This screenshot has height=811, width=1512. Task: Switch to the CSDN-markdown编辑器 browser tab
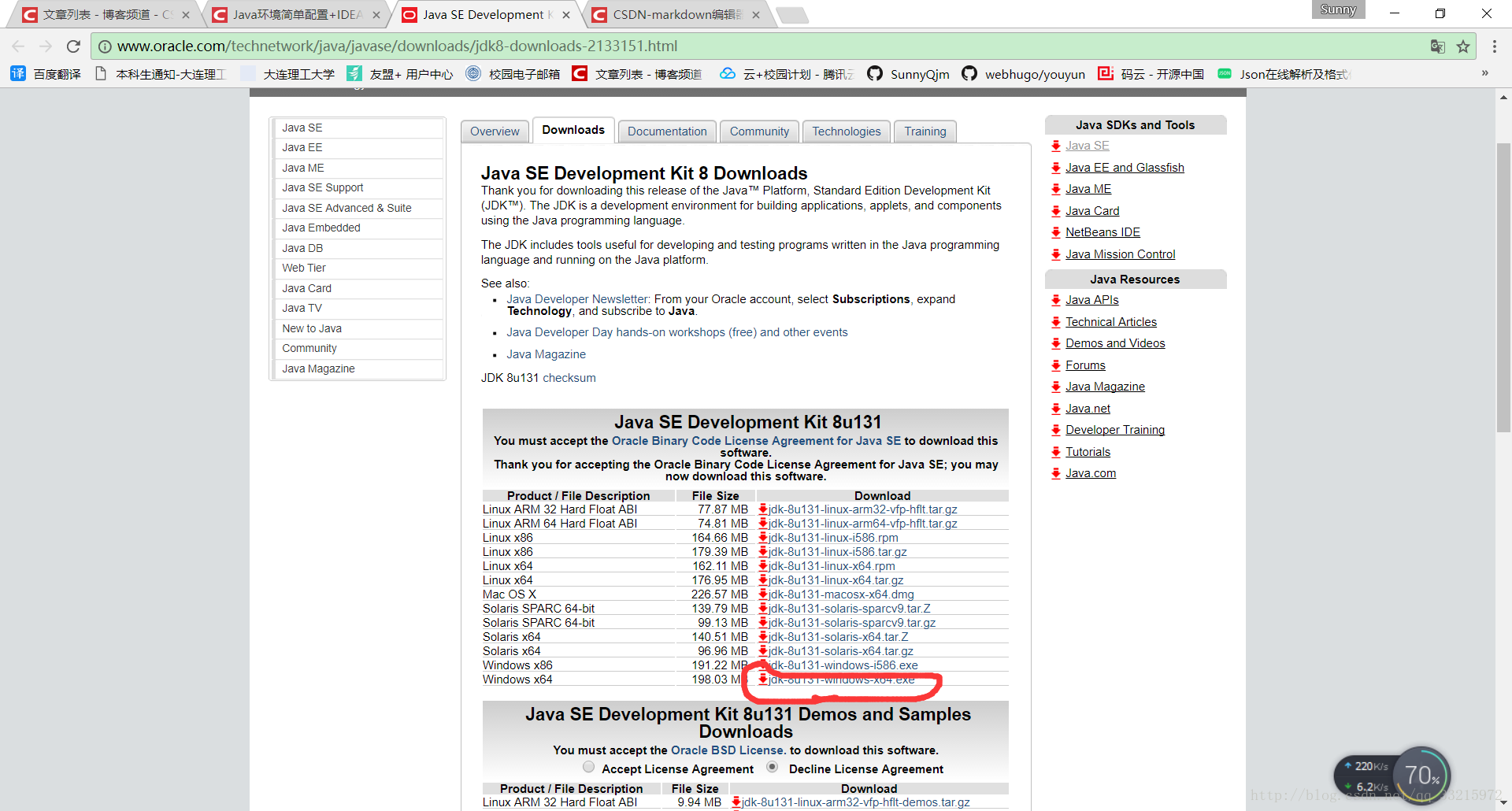click(x=676, y=15)
